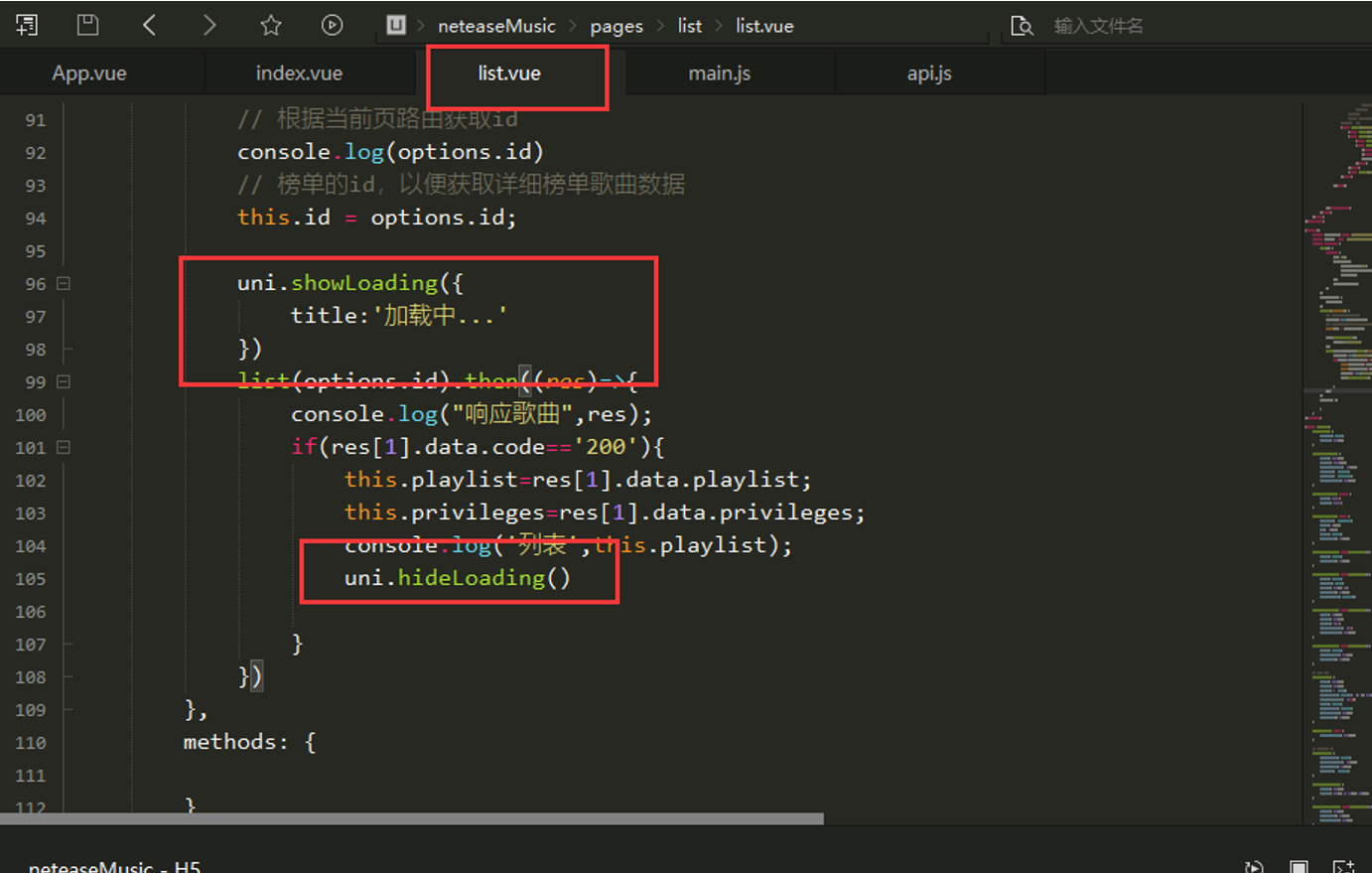Bookmark with the star icon
Viewport: 1372px width, 873px height.
click(x=271, y=25)
